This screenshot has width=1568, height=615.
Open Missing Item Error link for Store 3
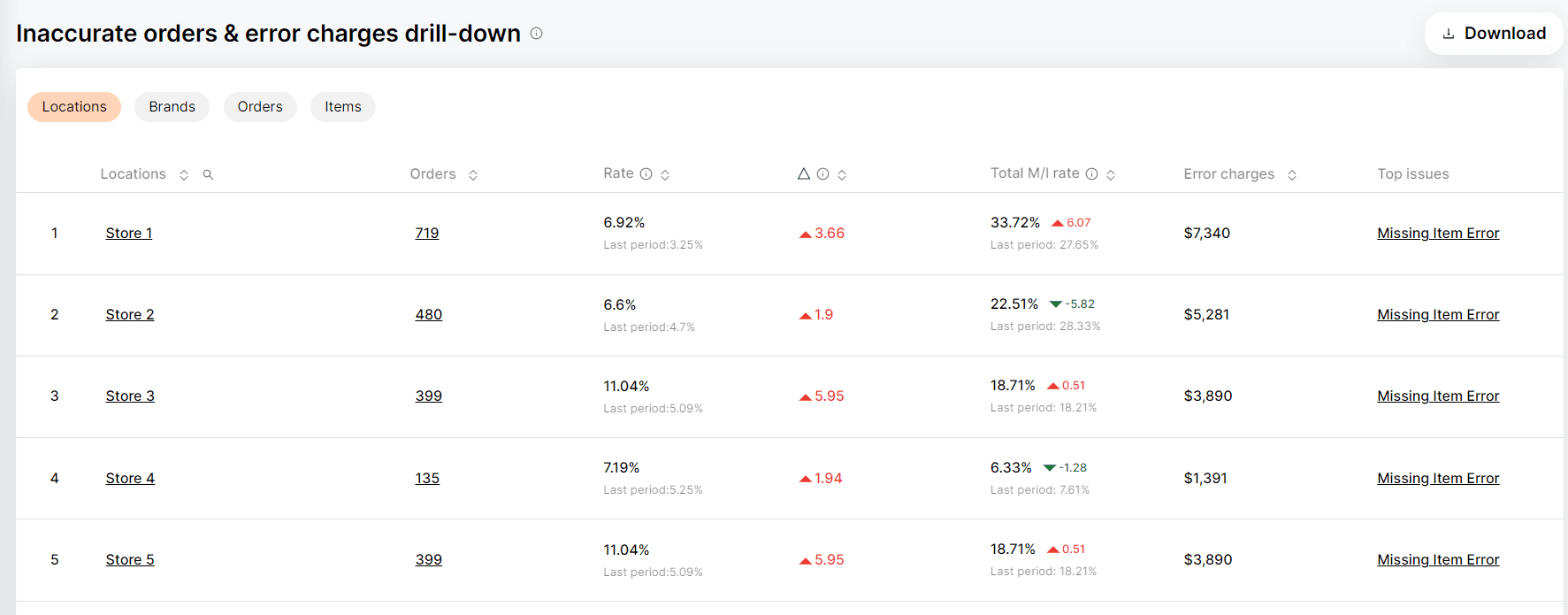1438,396
